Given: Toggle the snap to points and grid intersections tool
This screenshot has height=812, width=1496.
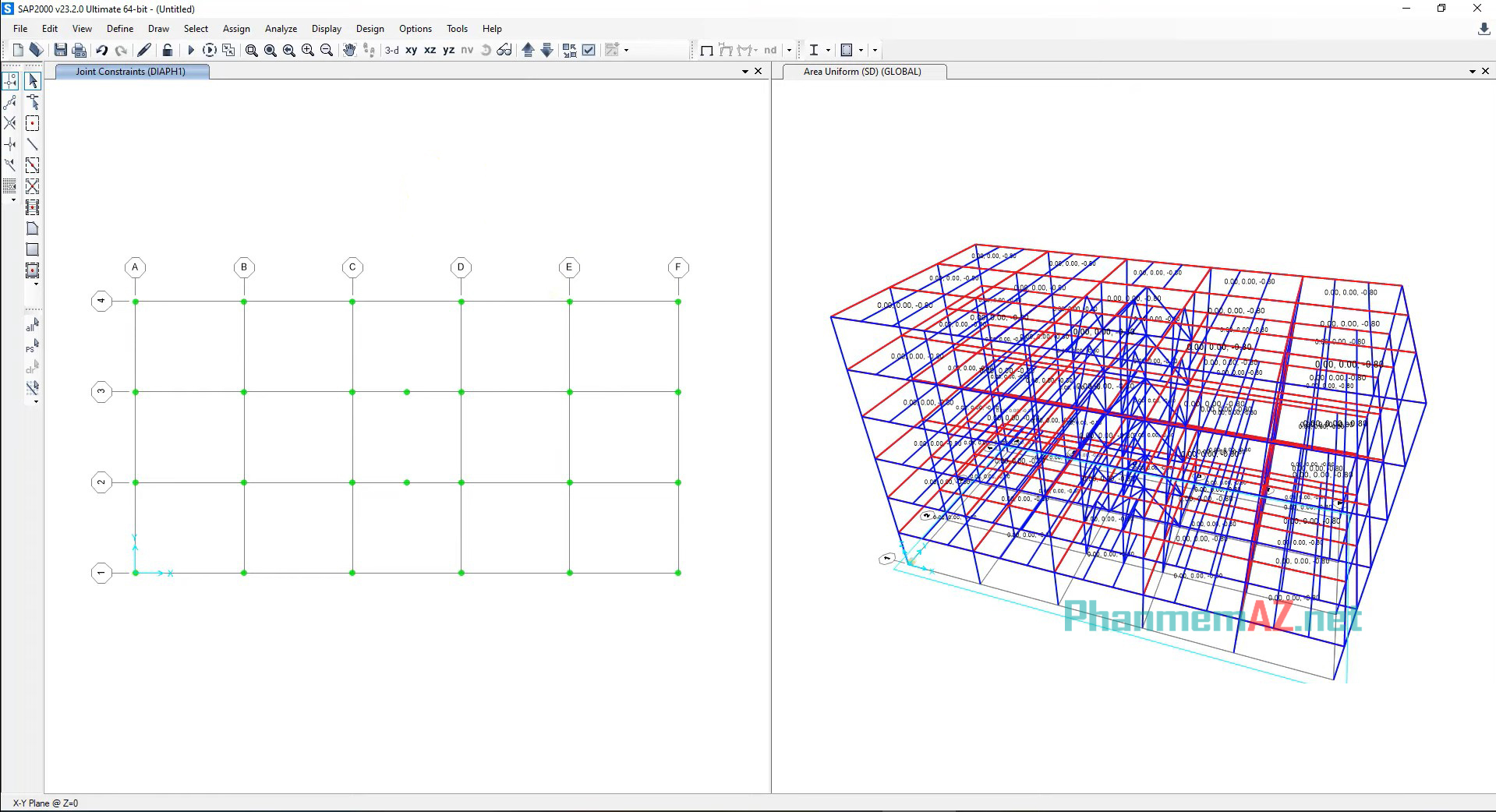Looking at the screenshot, I should [x=10, y=81].
